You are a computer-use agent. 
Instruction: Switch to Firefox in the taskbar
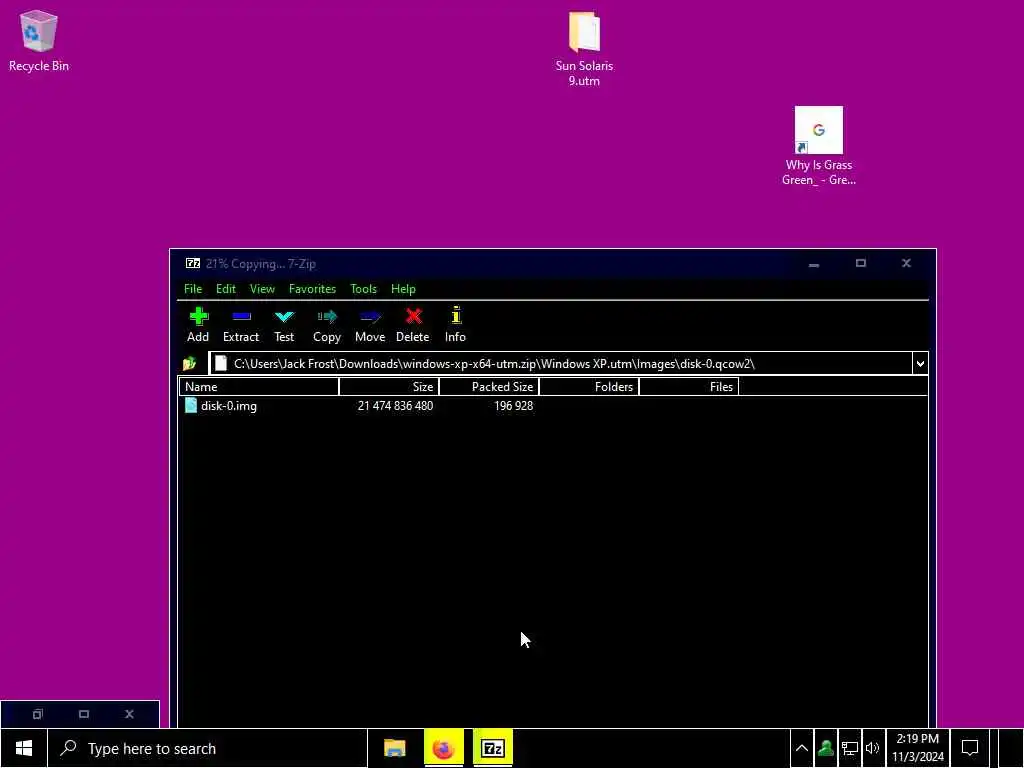tap(443, 748)
